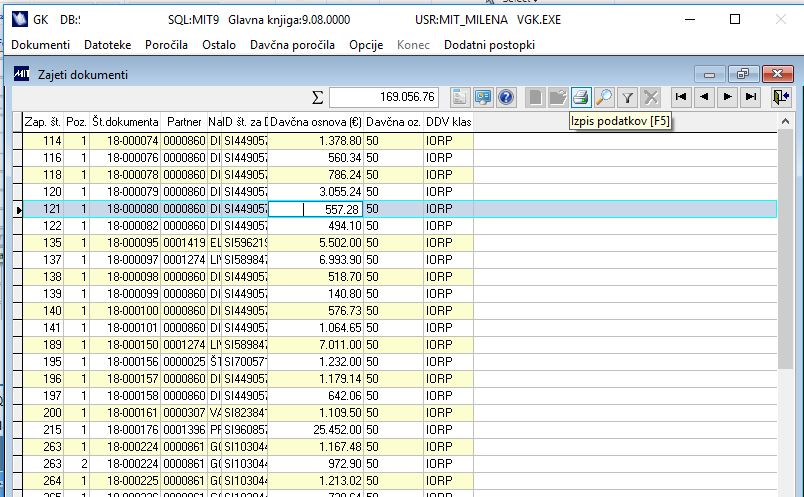
Task: Click the Davčna osnova (€) column header
Action: coord(315,122)
